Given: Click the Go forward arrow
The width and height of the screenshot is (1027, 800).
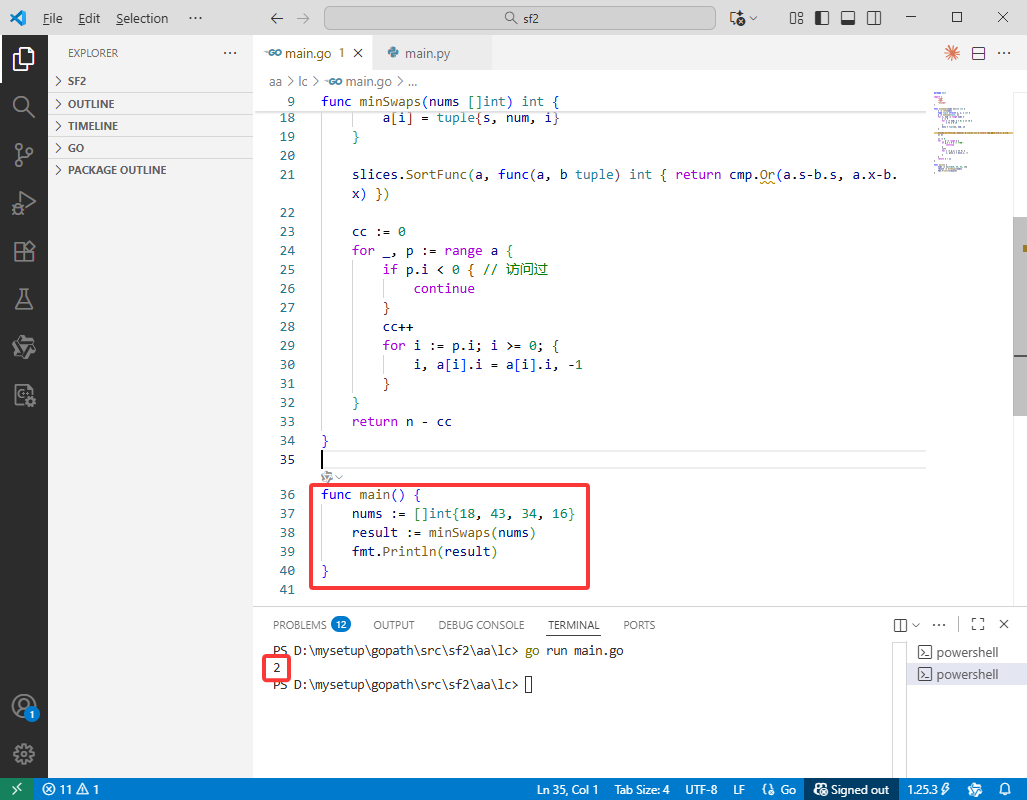Looking at the screenshot, I should tap(303, 18).
